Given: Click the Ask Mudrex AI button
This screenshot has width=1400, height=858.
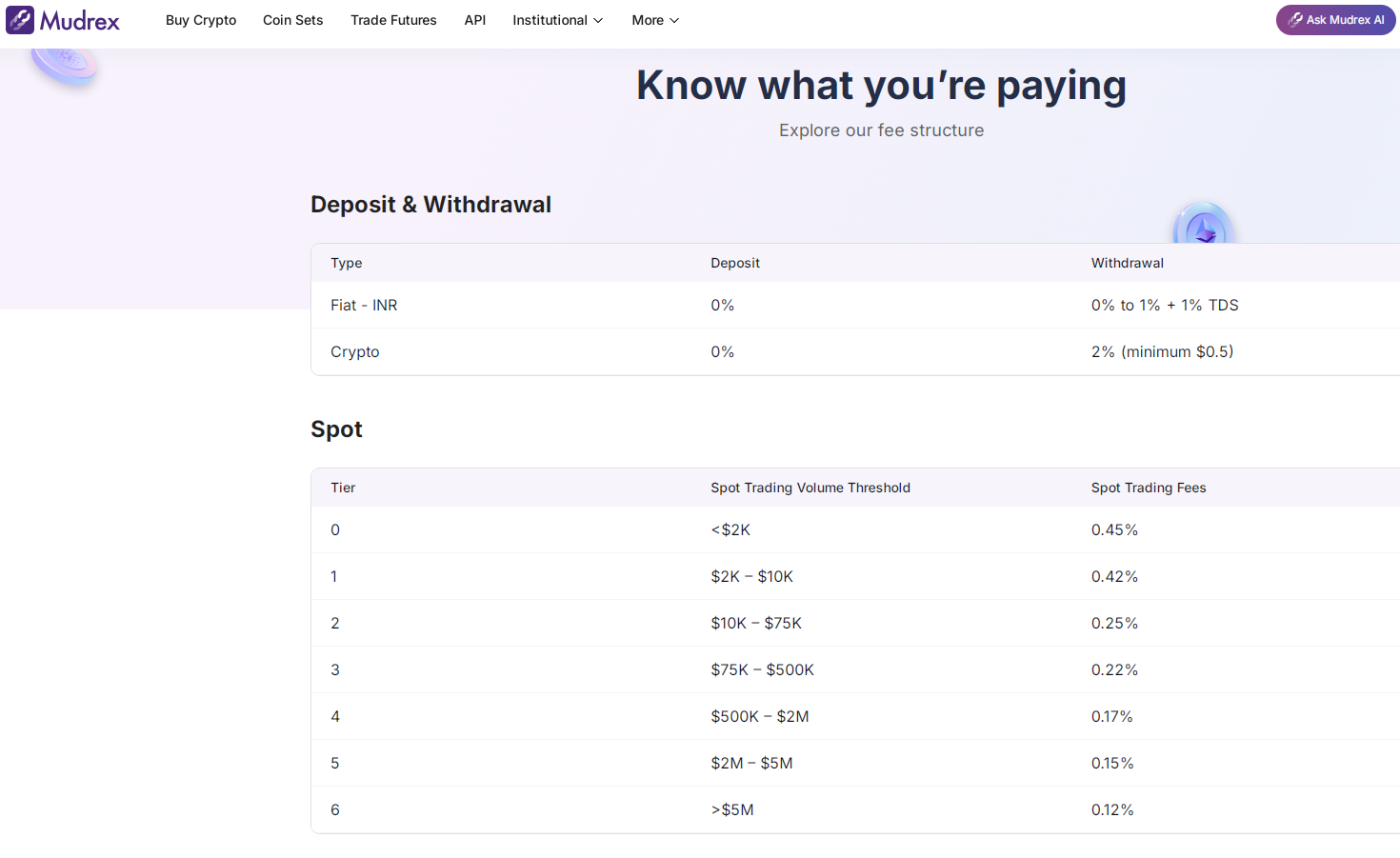Looking at the screenshot, I should [1335, 20].
